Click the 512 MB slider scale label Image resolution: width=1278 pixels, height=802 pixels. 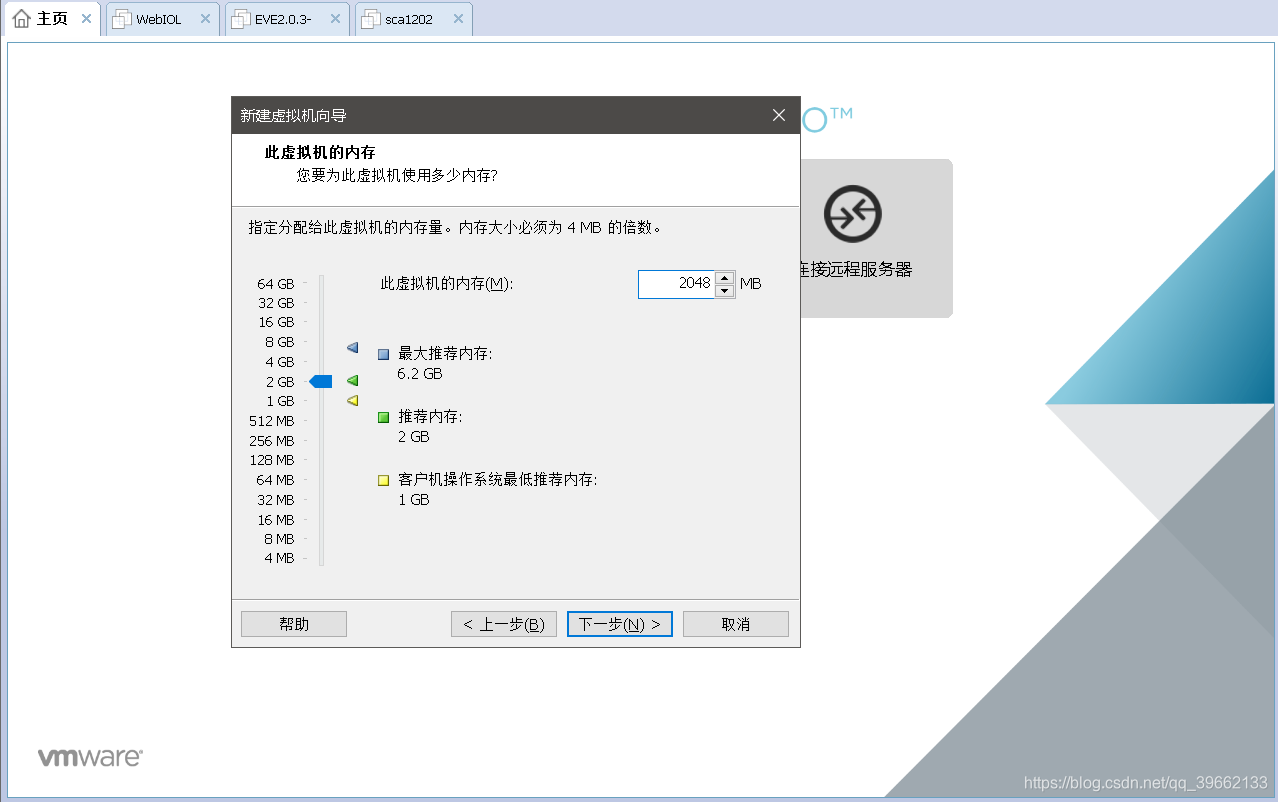[x=272, y=421]
